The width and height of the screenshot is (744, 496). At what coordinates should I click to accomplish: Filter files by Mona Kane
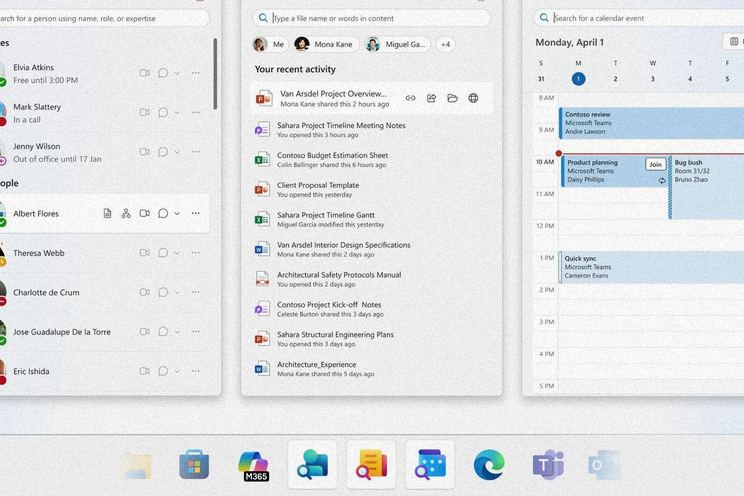point(325,45)
